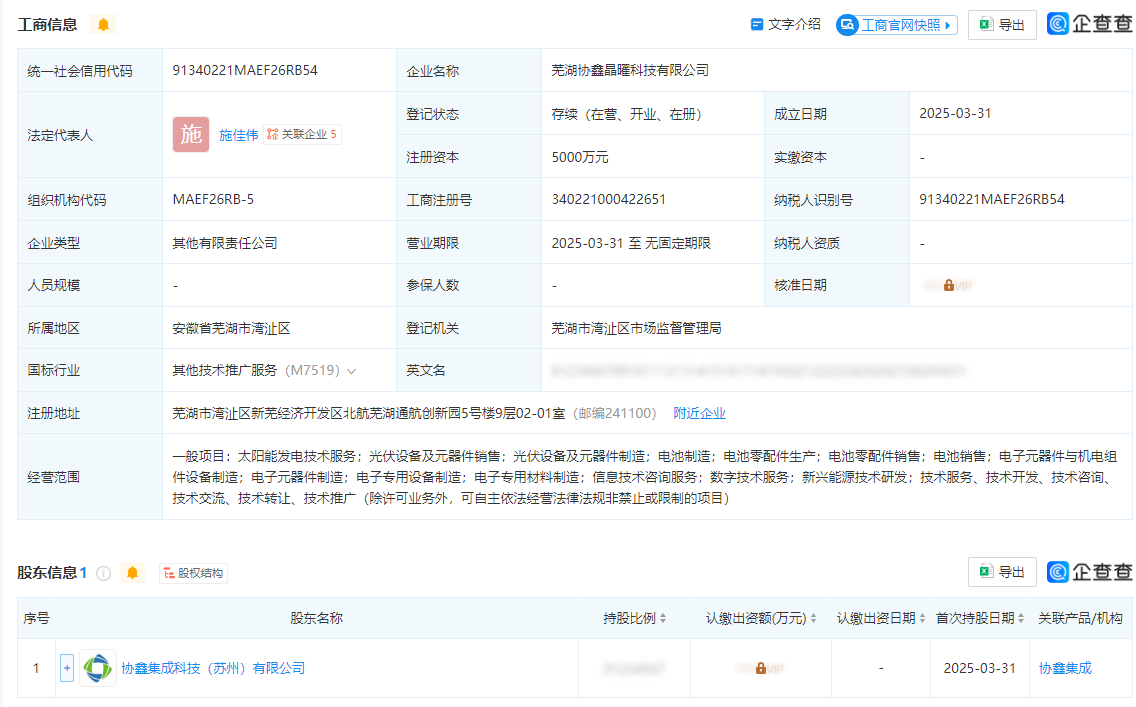This screenshot has width=1136, height=707.
Task: Select company name 芜湖协鑫晶曜科技有限公司
Action: coord(630,71)
